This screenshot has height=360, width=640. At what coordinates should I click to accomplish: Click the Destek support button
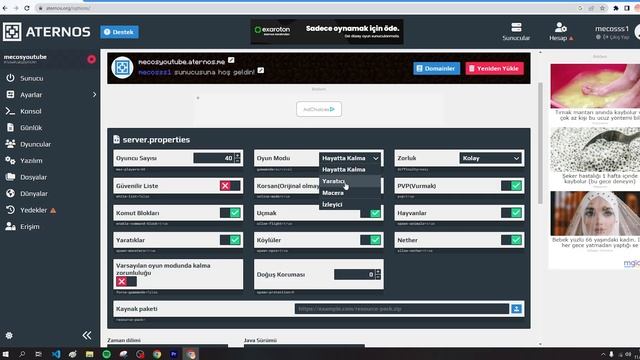pos(119,32)
